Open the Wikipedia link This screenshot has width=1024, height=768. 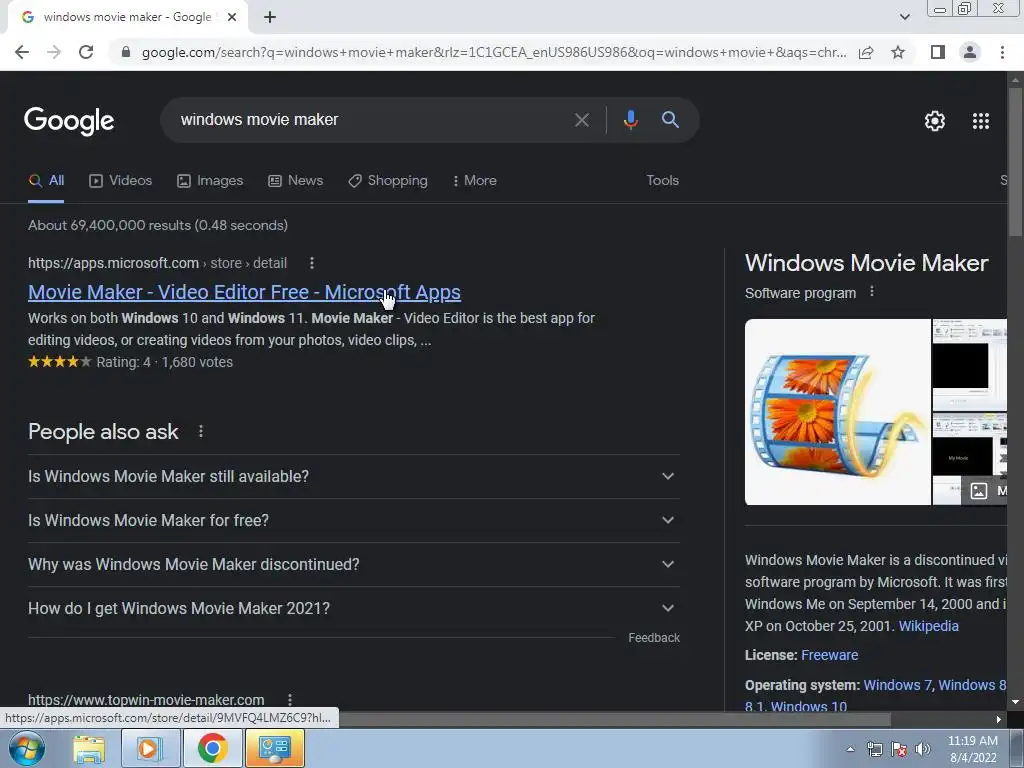click(x=929, y=626)
